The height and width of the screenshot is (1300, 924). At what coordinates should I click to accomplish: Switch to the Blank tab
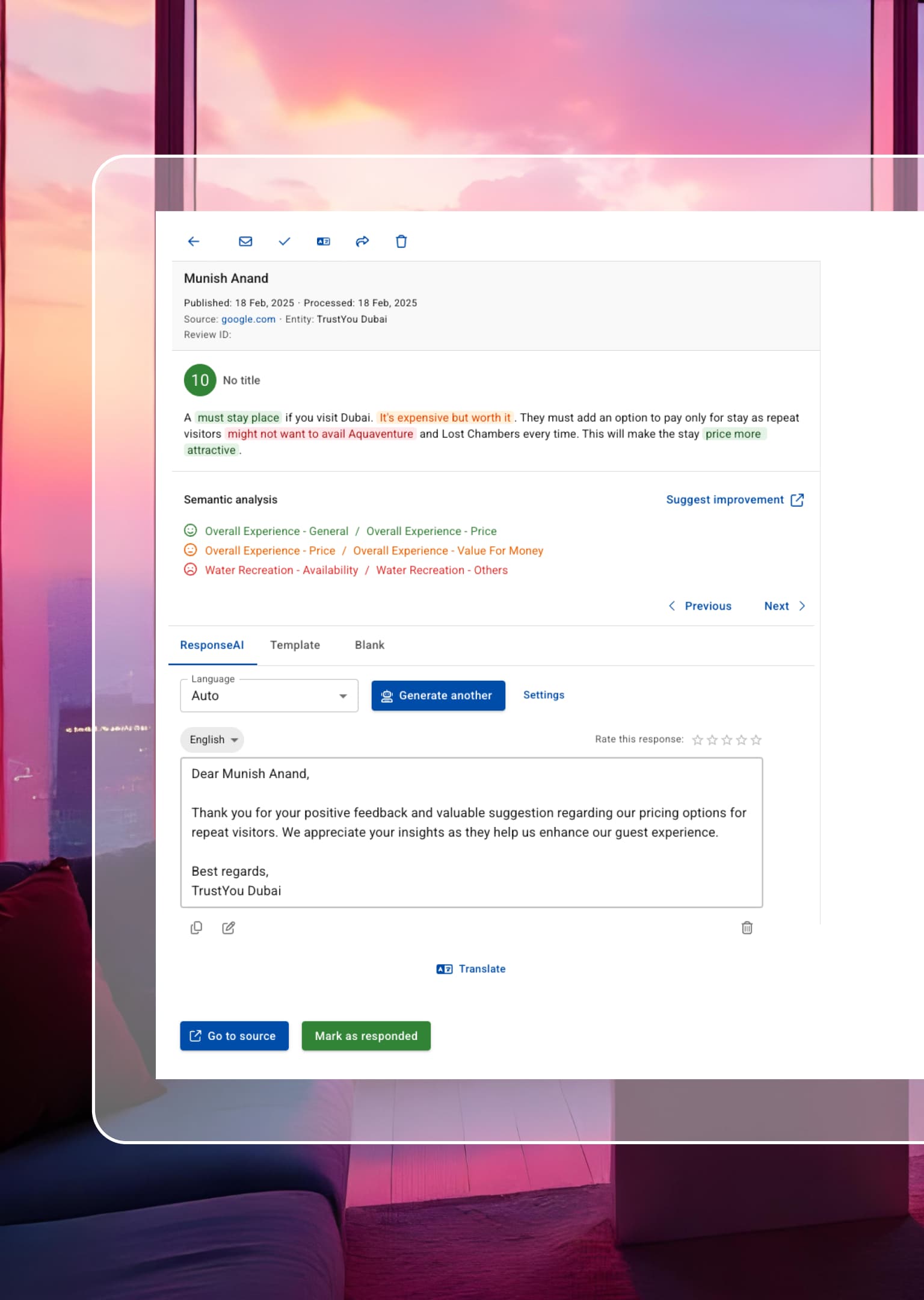click(x=369, y=645)
